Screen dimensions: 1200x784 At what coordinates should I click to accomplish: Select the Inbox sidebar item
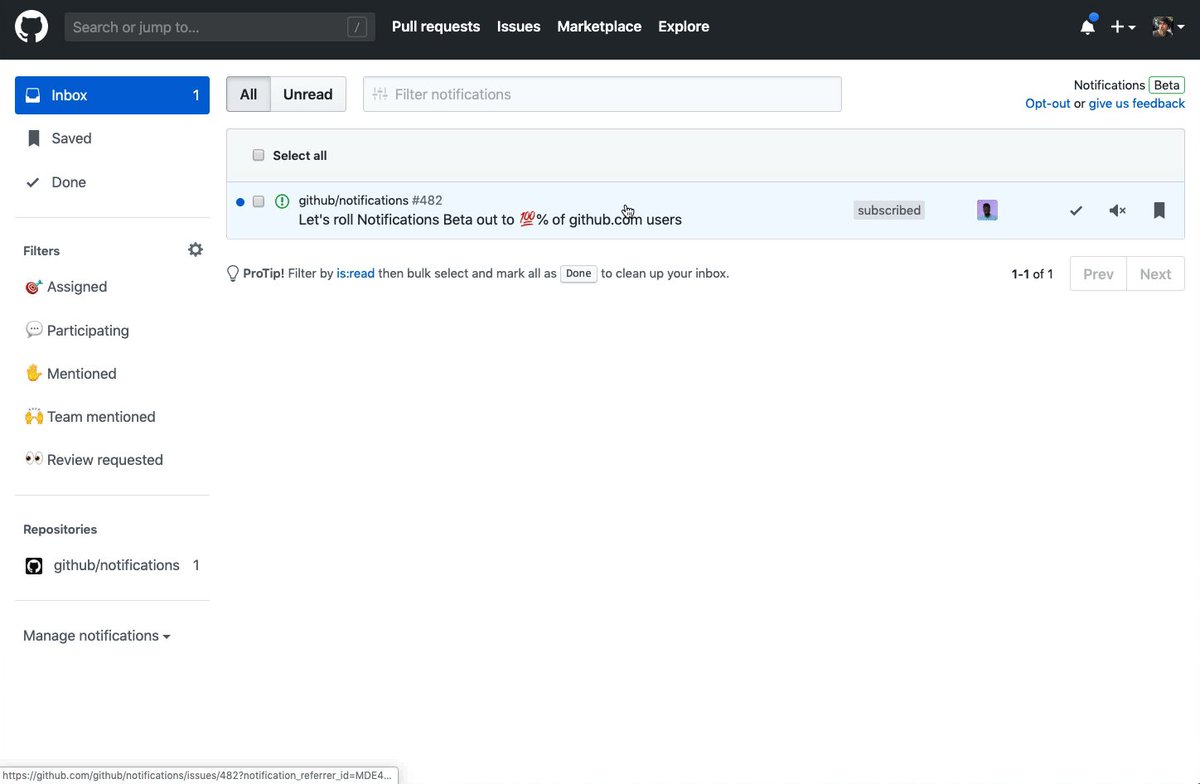click(112, 95)
